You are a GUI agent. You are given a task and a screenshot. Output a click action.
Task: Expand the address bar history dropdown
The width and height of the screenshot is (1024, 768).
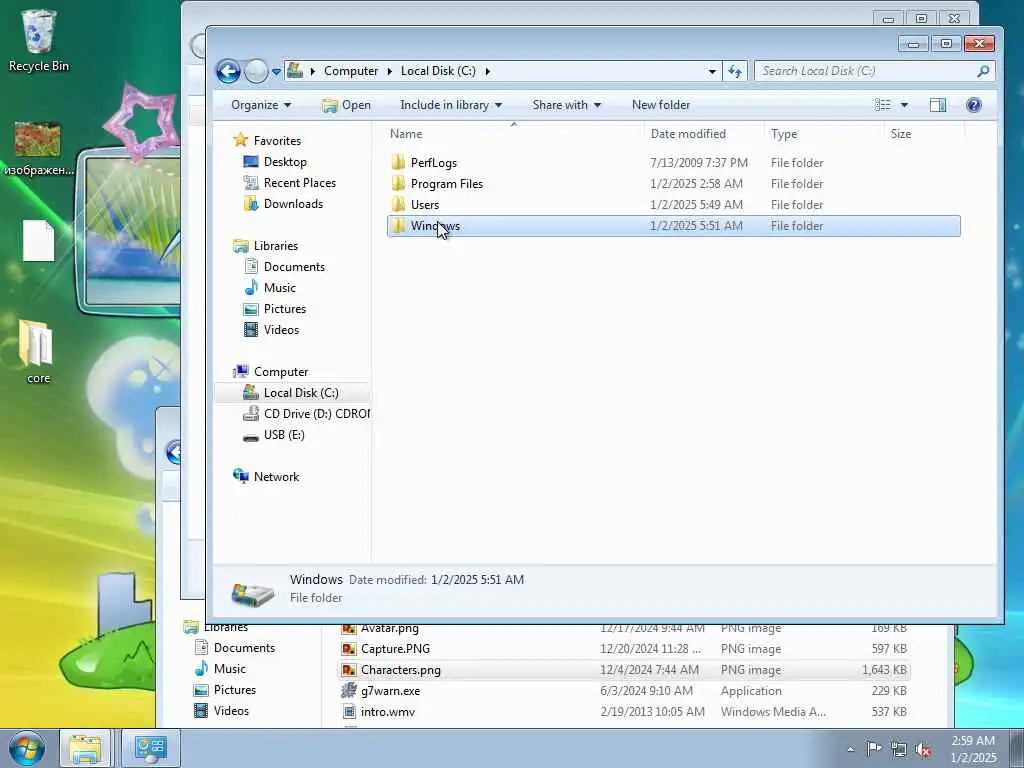[712, 71]
